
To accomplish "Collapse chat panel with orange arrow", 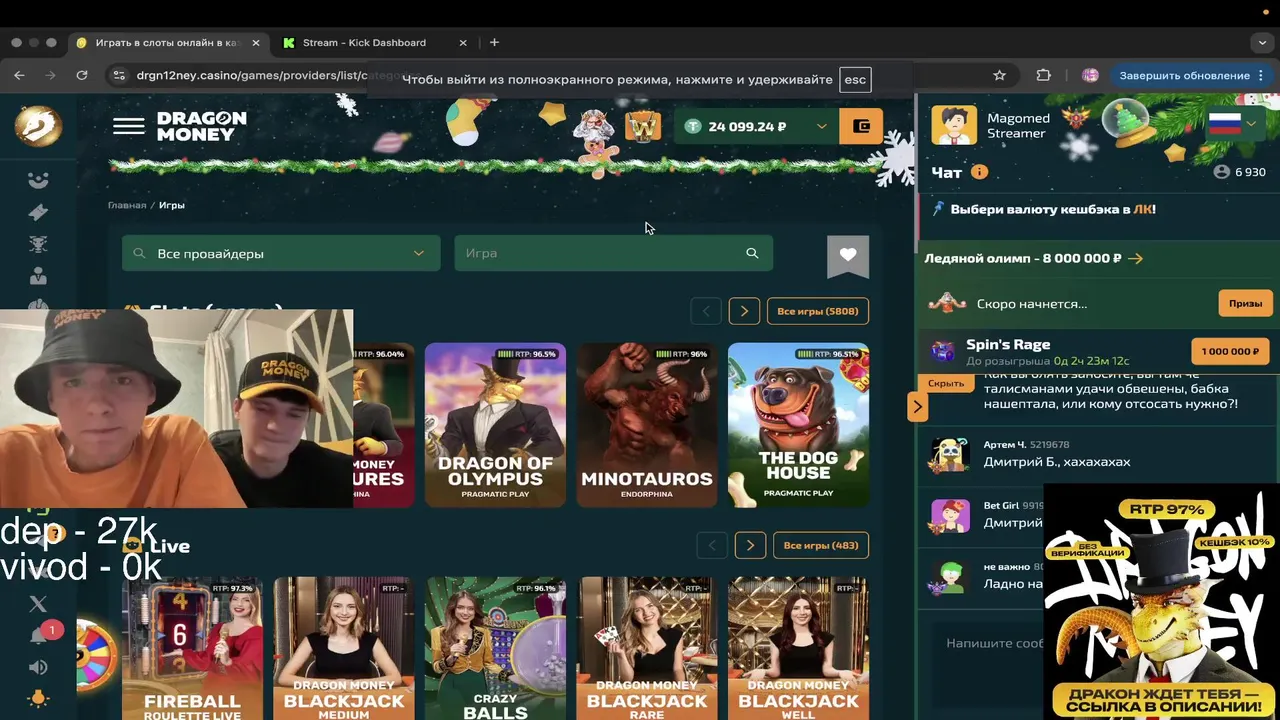I will point(917,406).
